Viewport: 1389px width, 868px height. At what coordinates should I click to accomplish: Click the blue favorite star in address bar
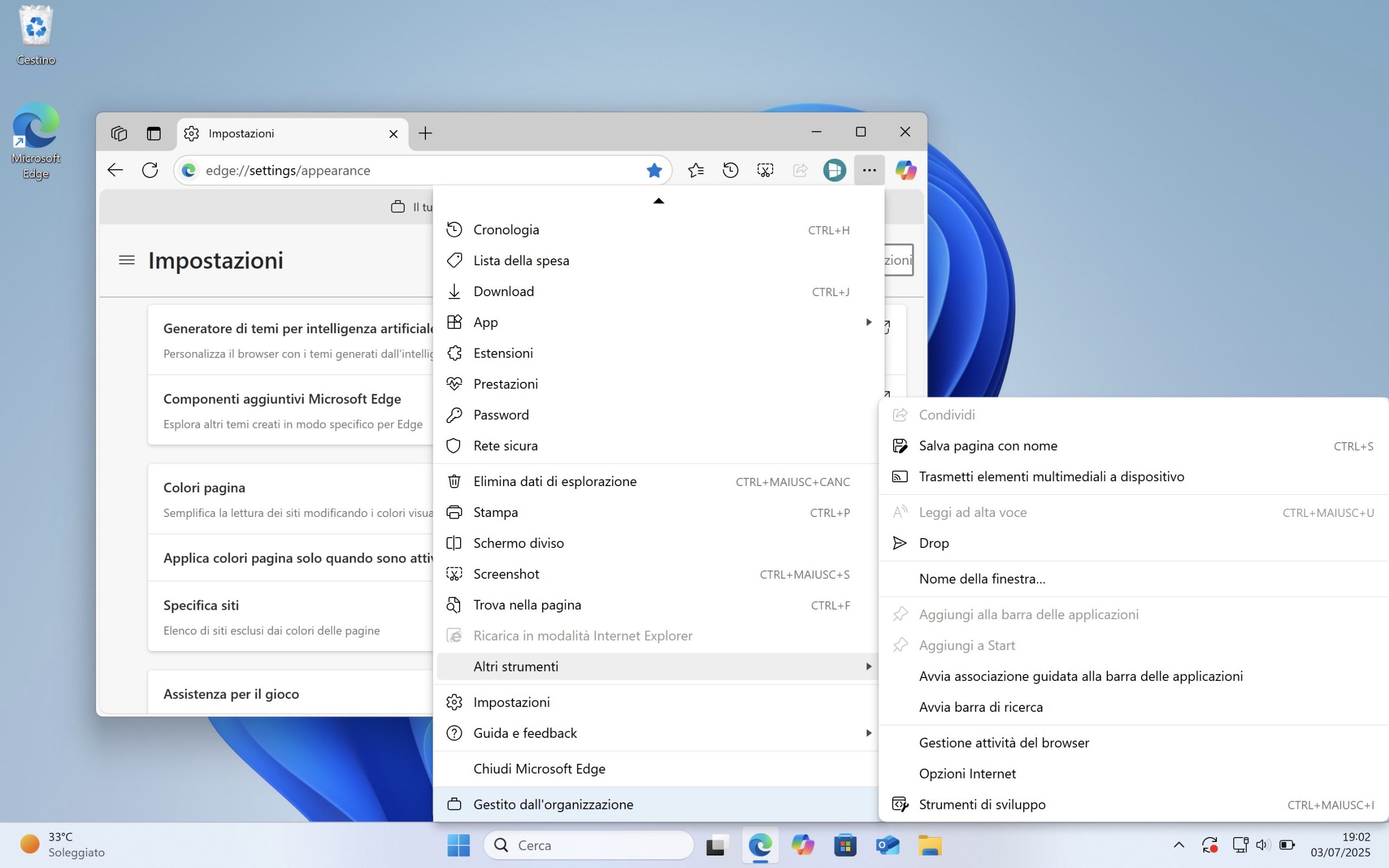(654, 170)
